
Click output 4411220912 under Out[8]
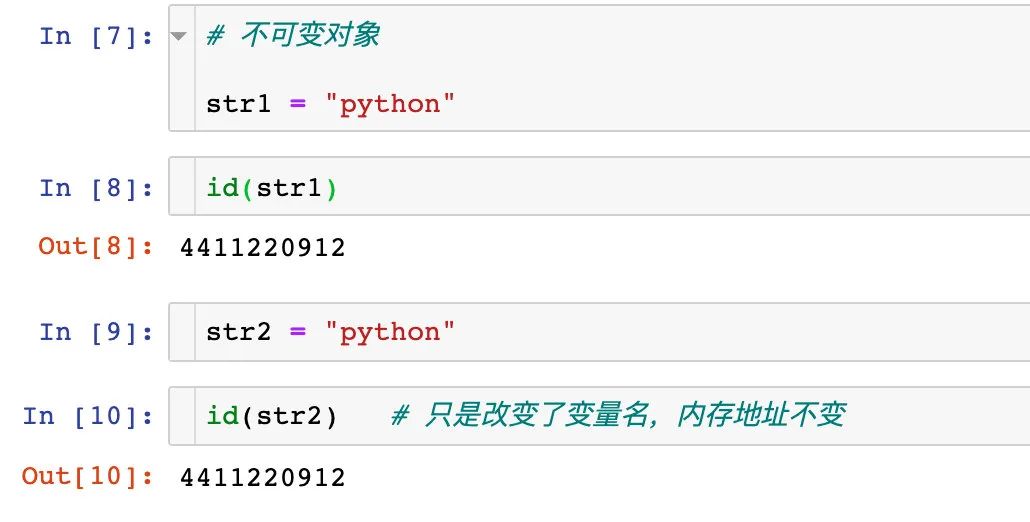pyautogui.click(x=263, y=248)
